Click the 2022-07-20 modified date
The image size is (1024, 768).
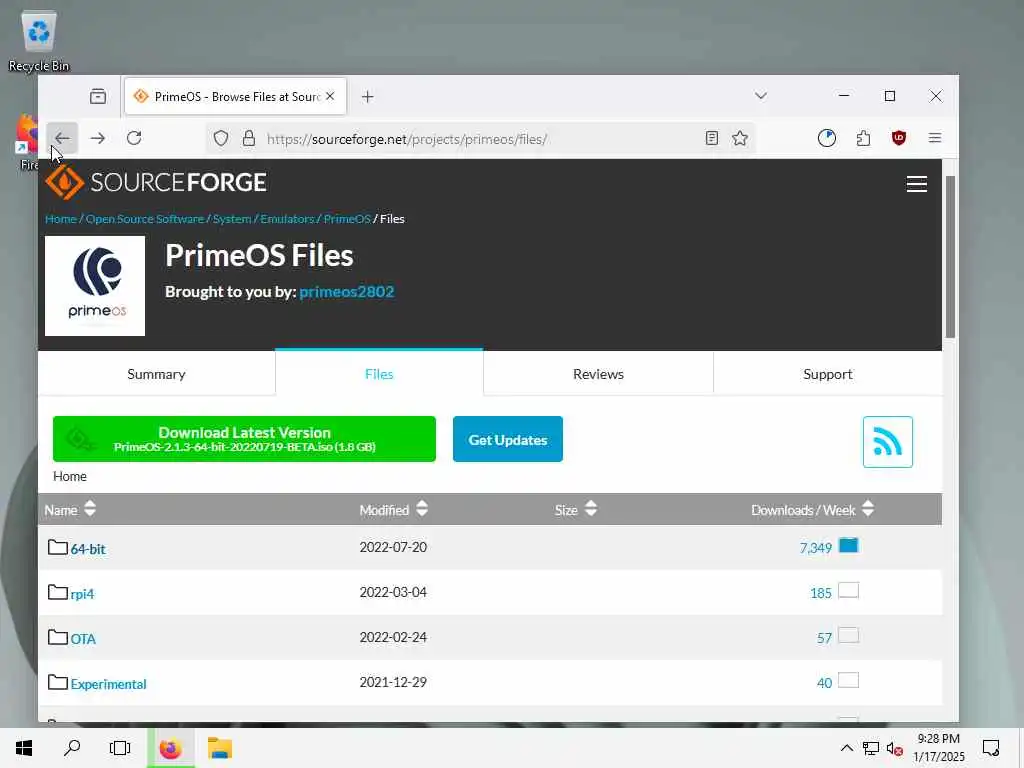[393, 547]
